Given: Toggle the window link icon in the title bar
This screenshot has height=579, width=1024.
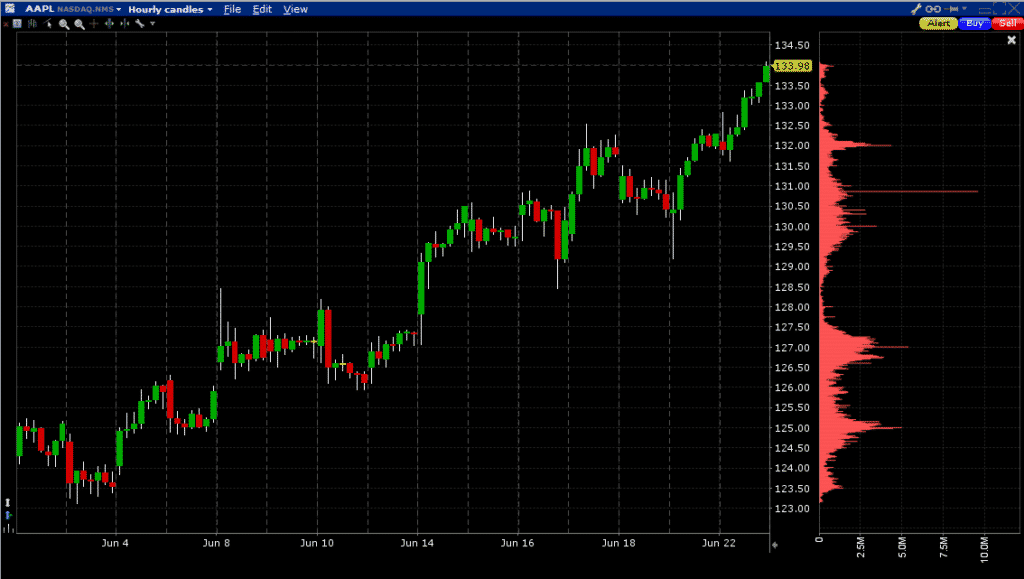Looking at the screenshot, I should coord(934,8).
